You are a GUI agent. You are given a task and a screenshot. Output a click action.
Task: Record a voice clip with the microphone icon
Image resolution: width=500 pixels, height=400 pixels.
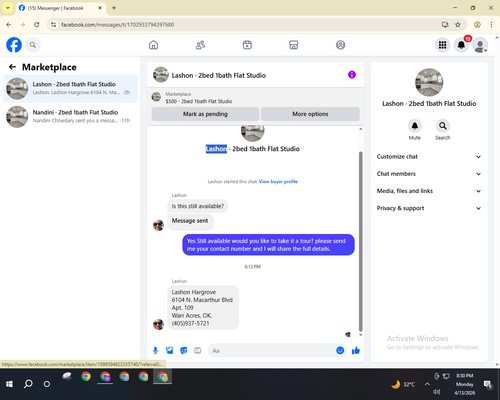tap(155, 350)
